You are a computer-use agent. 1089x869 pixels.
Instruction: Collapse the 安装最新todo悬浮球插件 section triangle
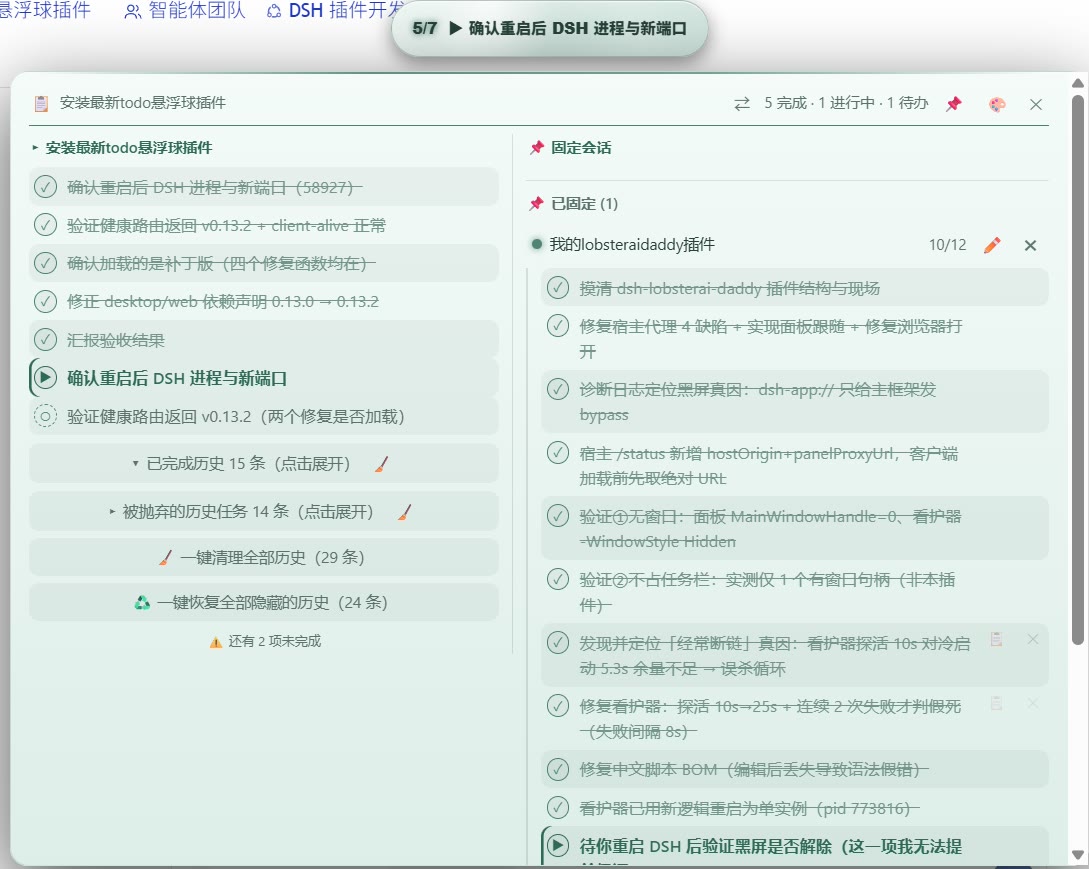click(35, 148)
